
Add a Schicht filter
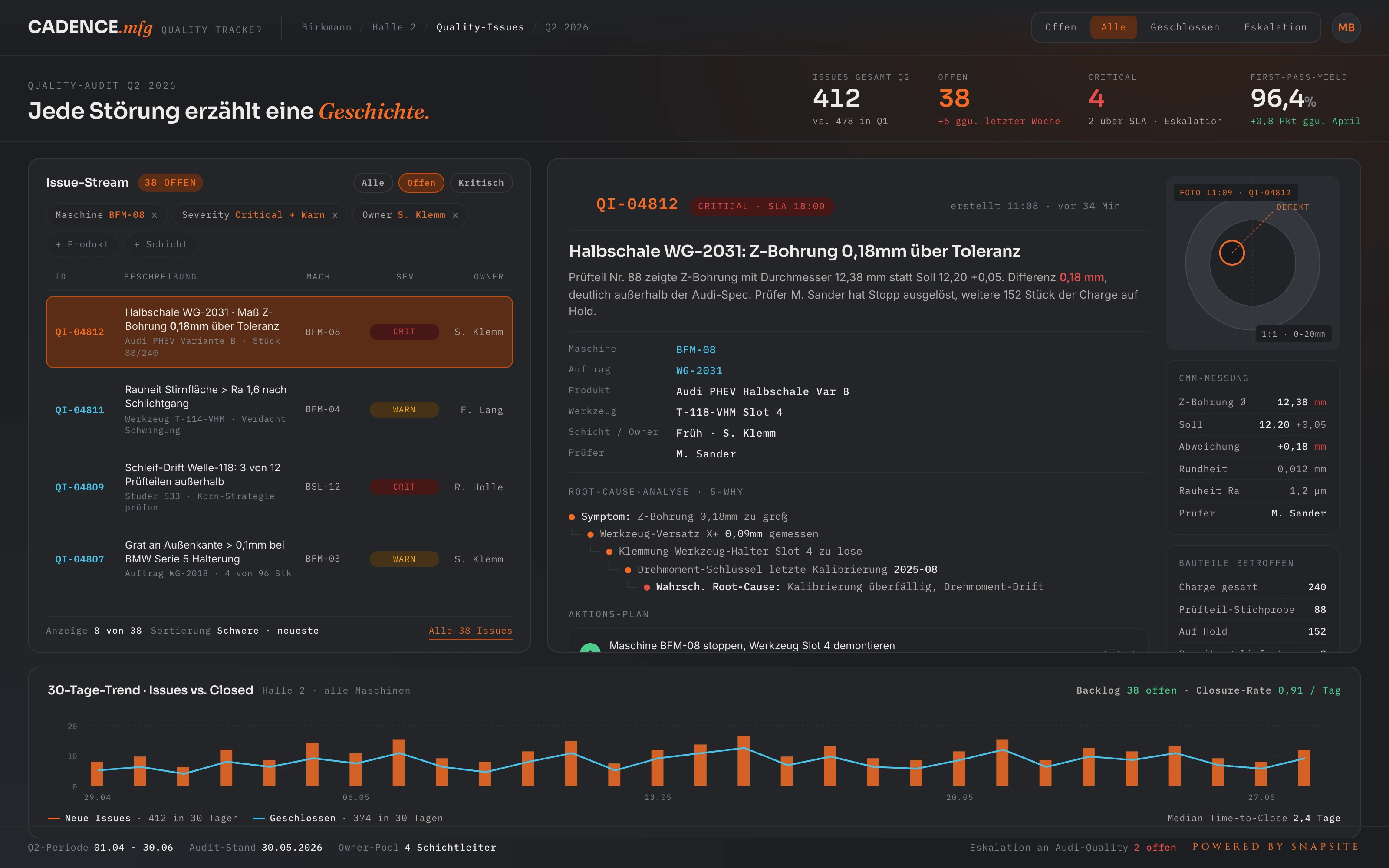coord(161,244)
